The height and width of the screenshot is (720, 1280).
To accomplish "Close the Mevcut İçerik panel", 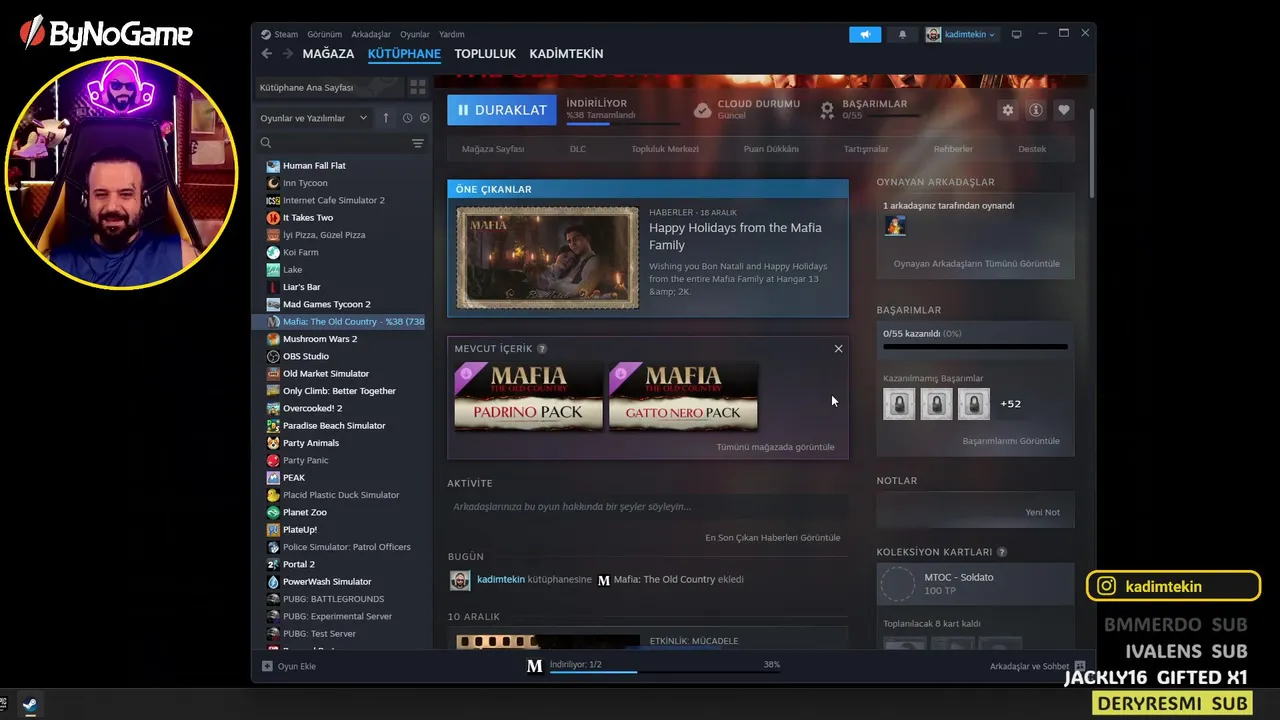I will tap(838, 349).
